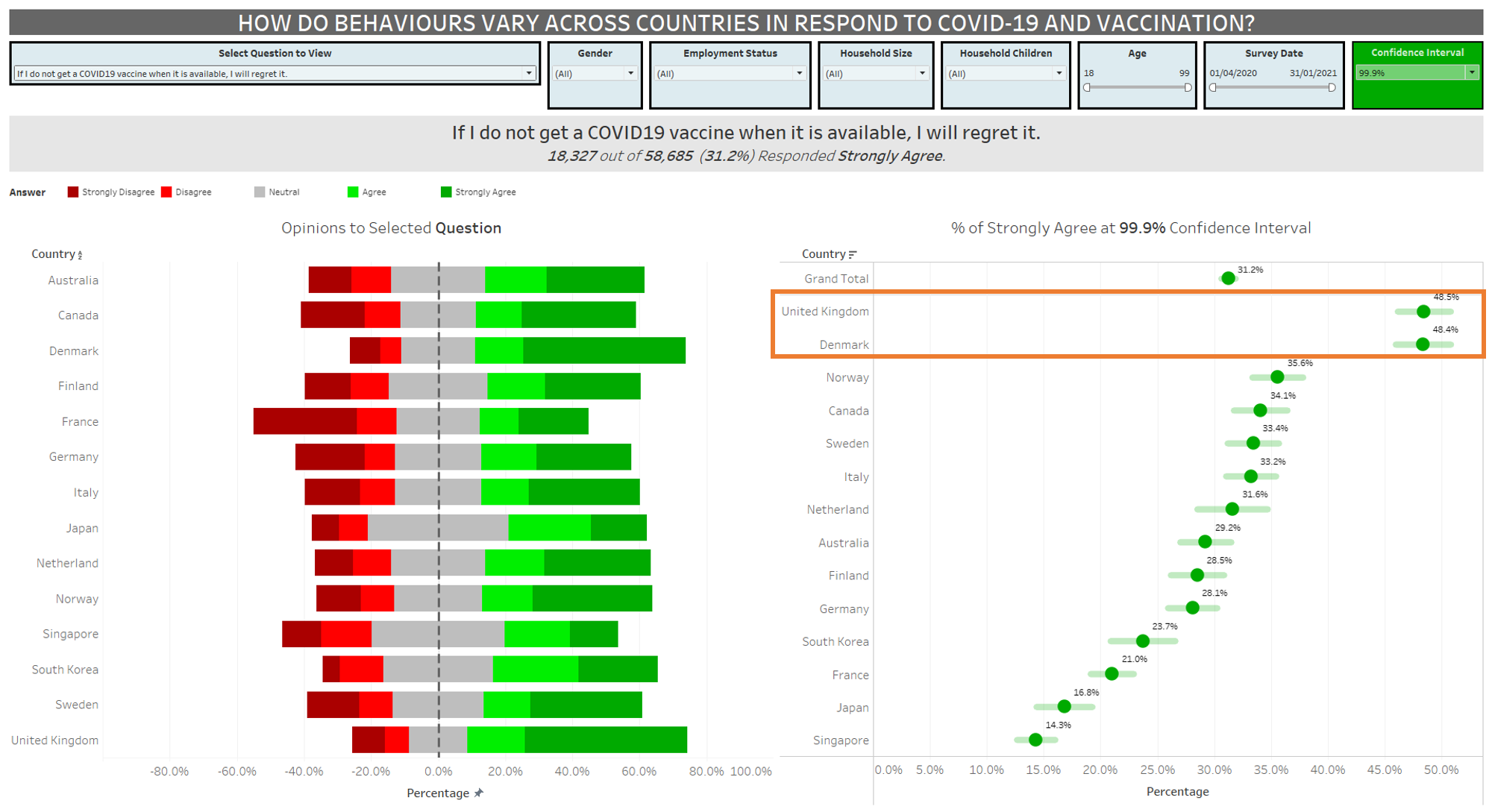Click the Age slider right handle
This screenshot has height=812, width=1492.
1188,88
